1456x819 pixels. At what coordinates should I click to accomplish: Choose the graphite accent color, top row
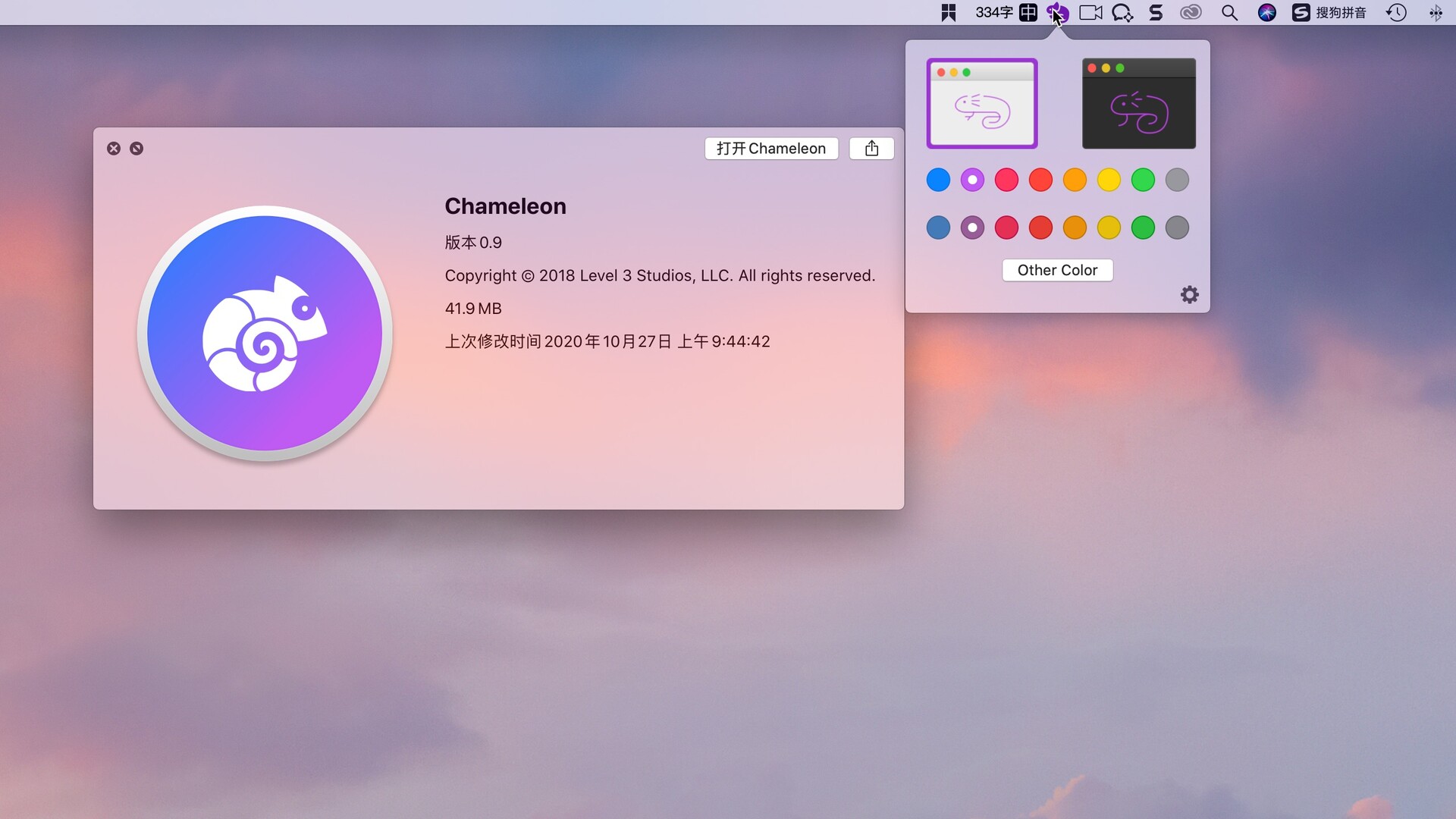1177,180
